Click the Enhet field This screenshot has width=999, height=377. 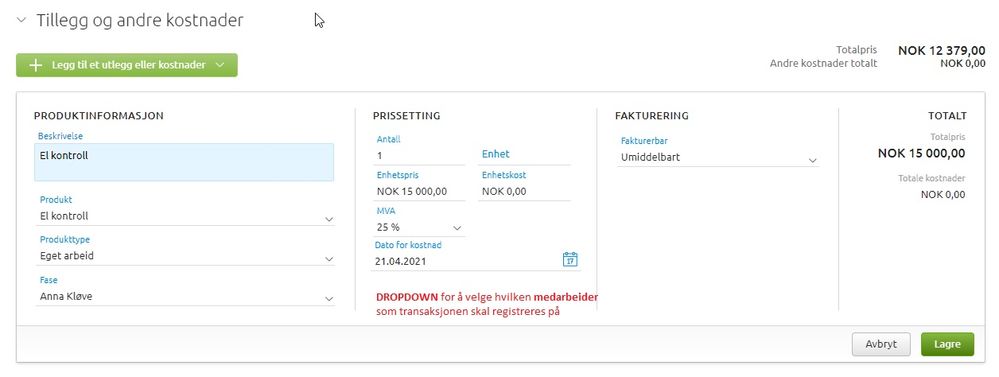[524, 155]
